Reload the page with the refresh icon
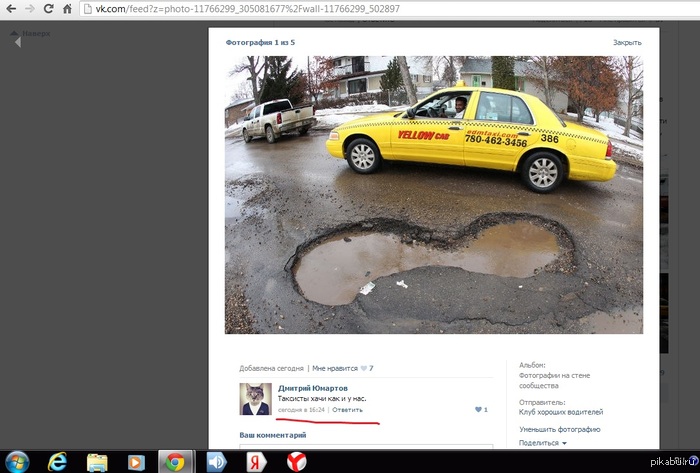 (48, 8)
